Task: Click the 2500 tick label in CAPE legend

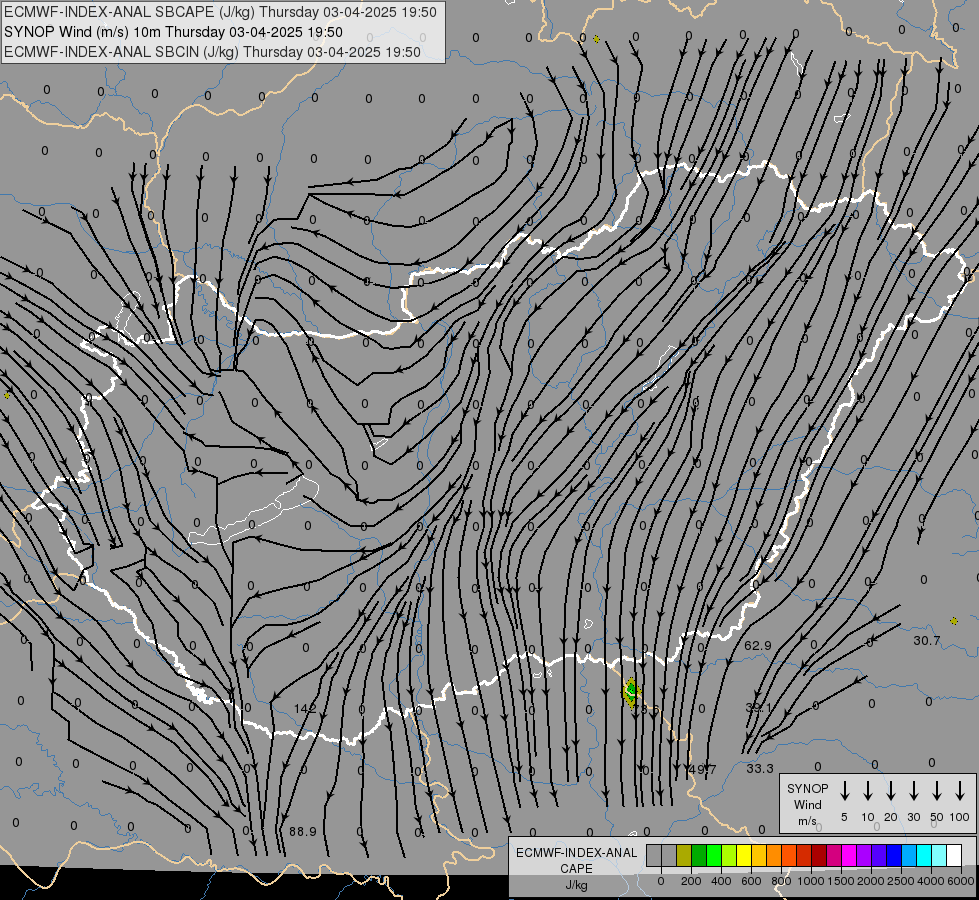Action: 901,881
